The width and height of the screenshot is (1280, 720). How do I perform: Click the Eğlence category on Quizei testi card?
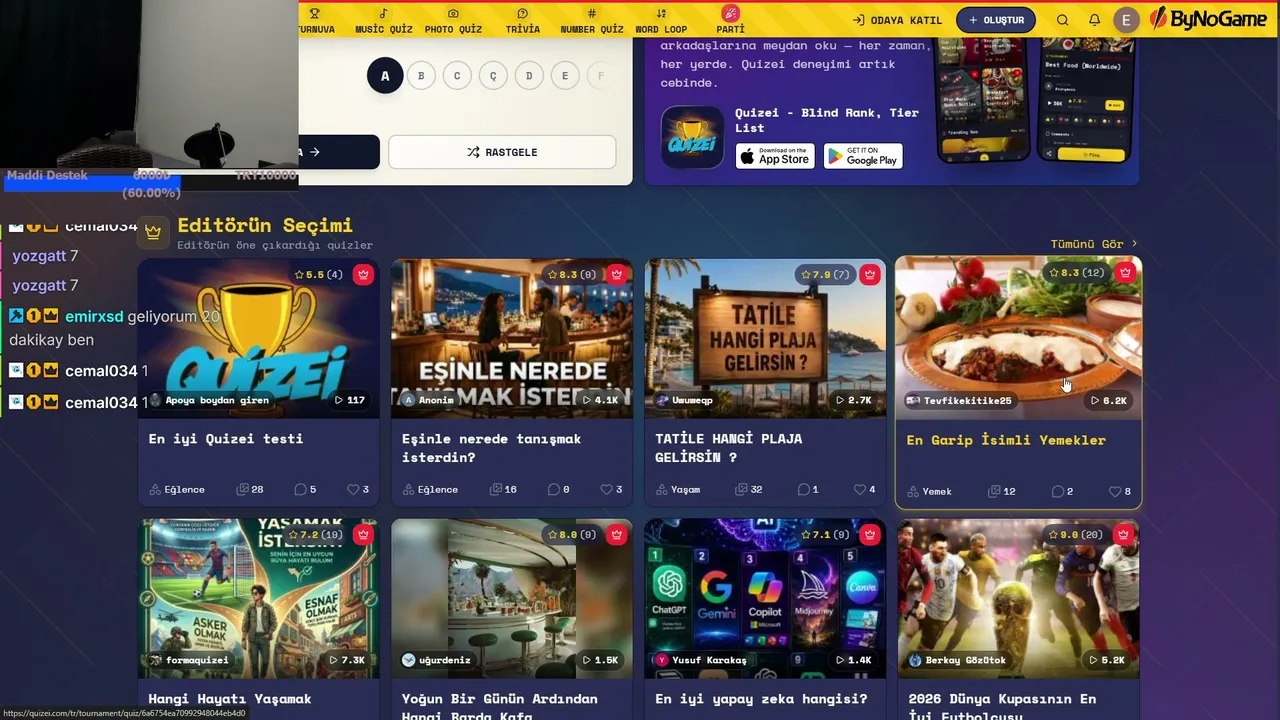(177, 489)
